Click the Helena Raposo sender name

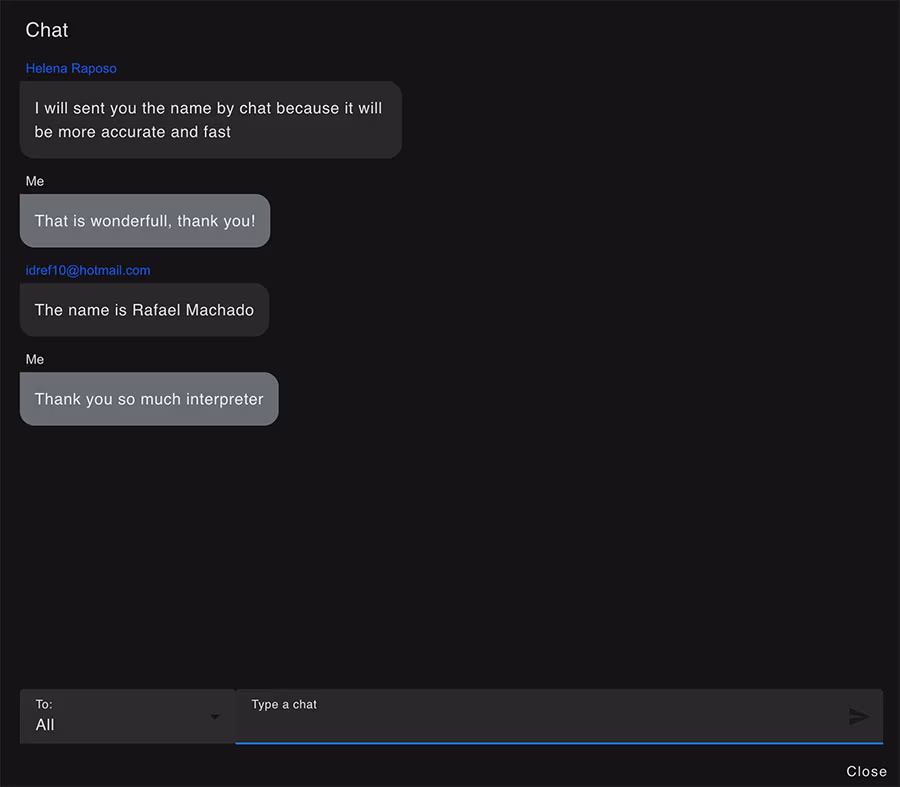coord(71,68)
